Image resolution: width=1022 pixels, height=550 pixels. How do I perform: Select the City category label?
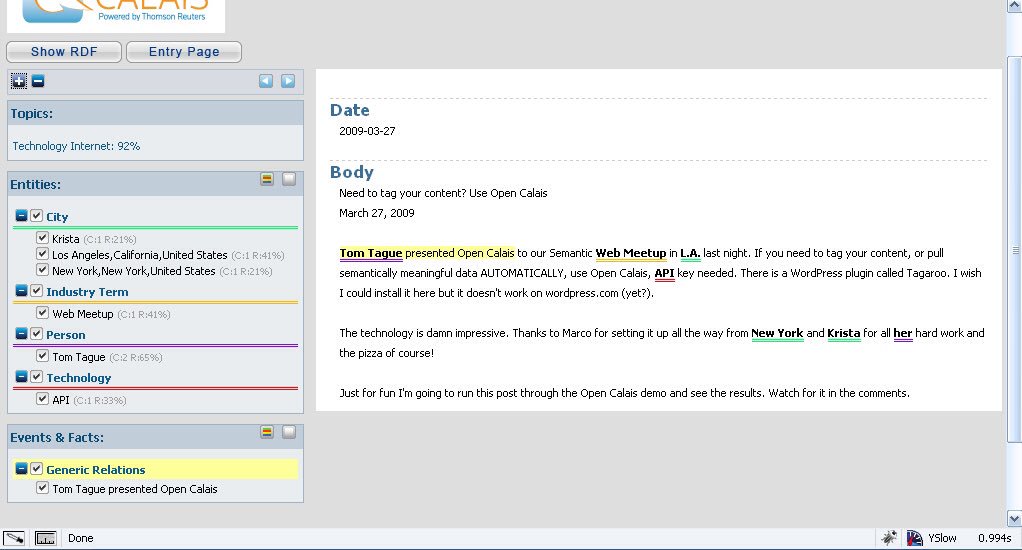57,217
